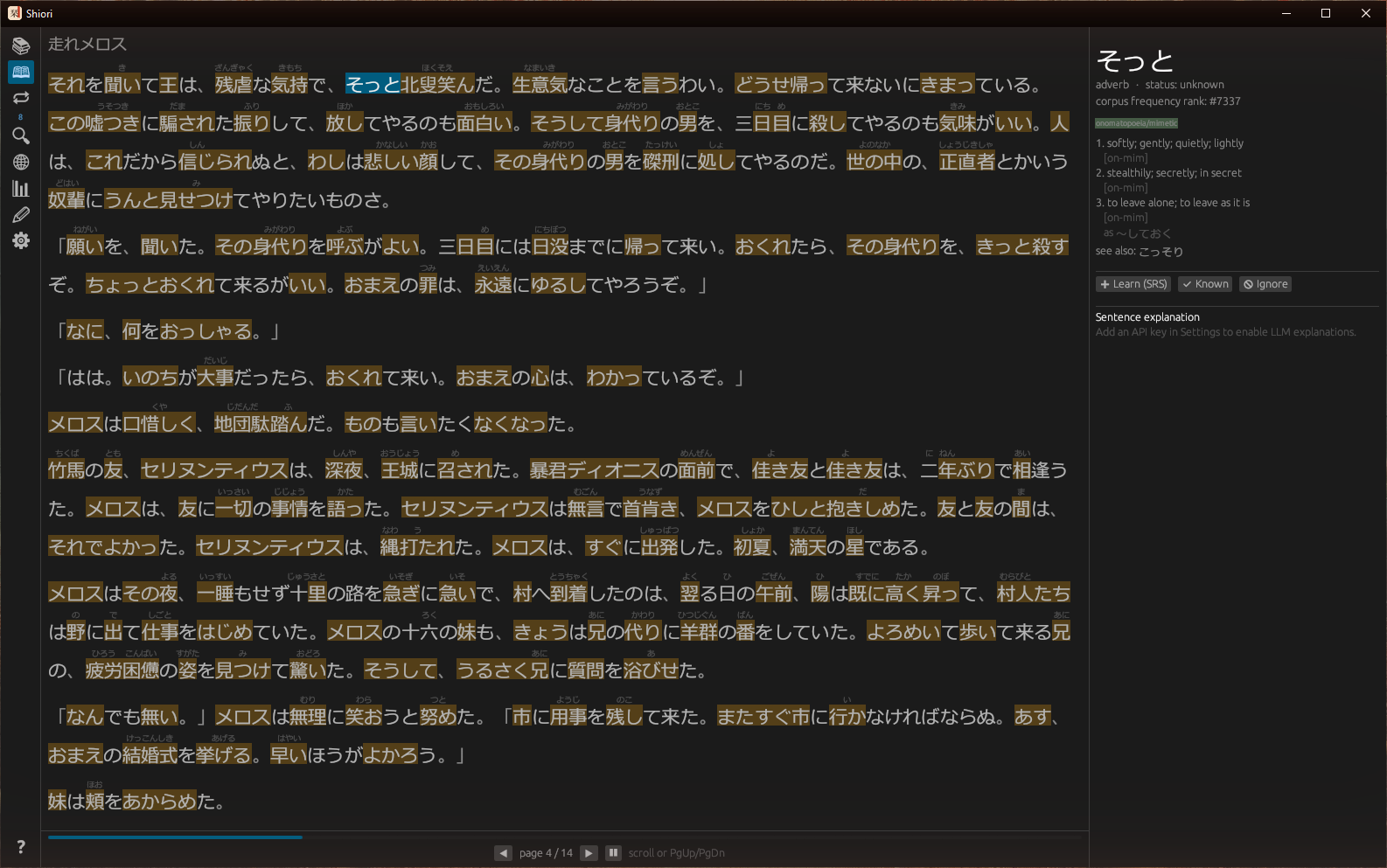Screen dimensions: 1387x868
Task: Look up the word 正直者
Action: click(x=966, y=162)
